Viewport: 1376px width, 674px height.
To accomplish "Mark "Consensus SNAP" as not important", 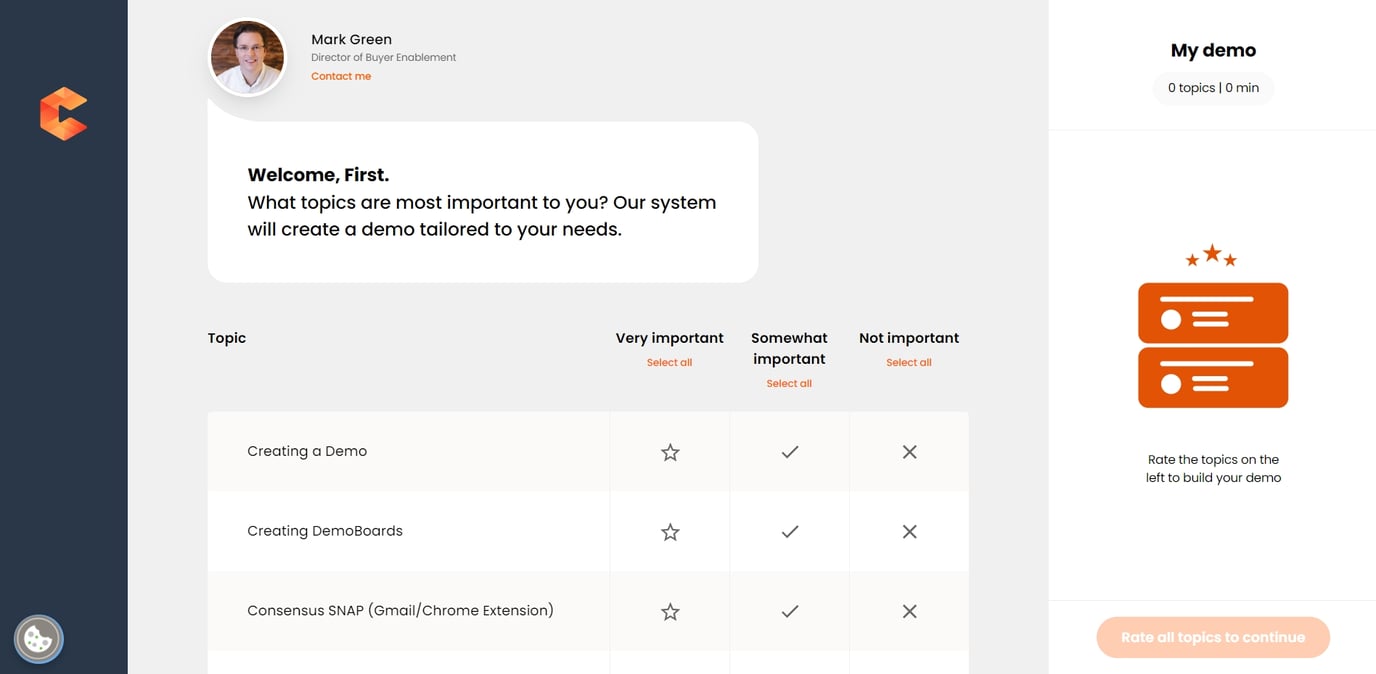I will click(x=909, y=611).
